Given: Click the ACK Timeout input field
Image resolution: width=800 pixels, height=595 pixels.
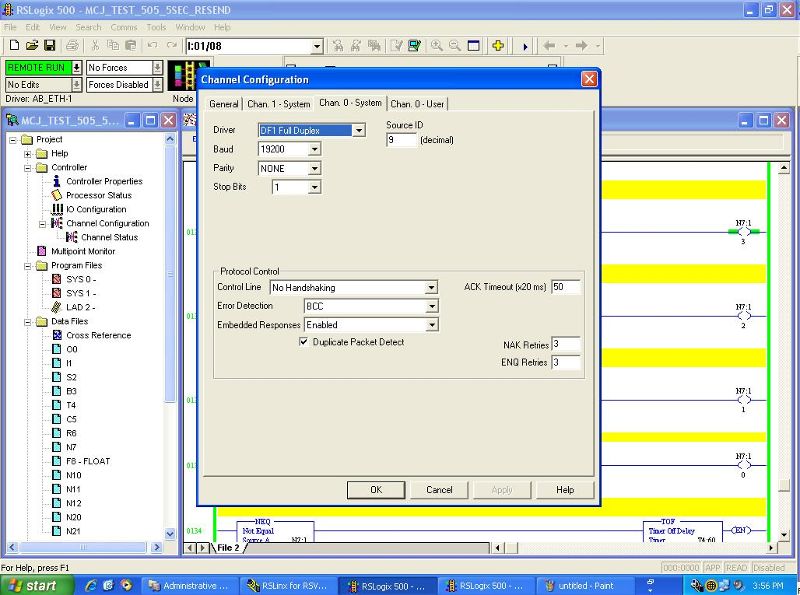Looking at the screenshot, I should [565, 287].
